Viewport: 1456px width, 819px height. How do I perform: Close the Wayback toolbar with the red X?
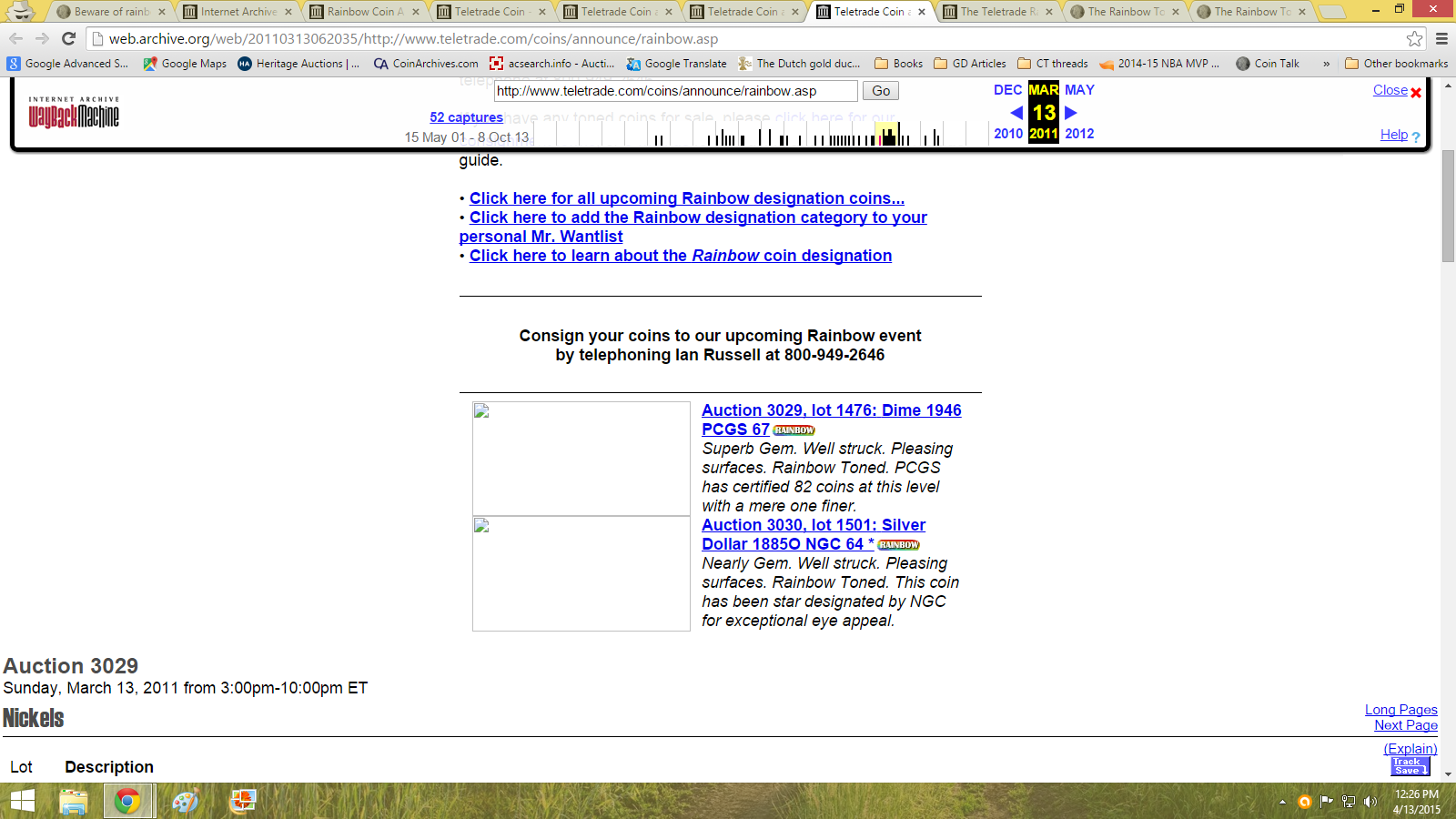coord(1416,92)
